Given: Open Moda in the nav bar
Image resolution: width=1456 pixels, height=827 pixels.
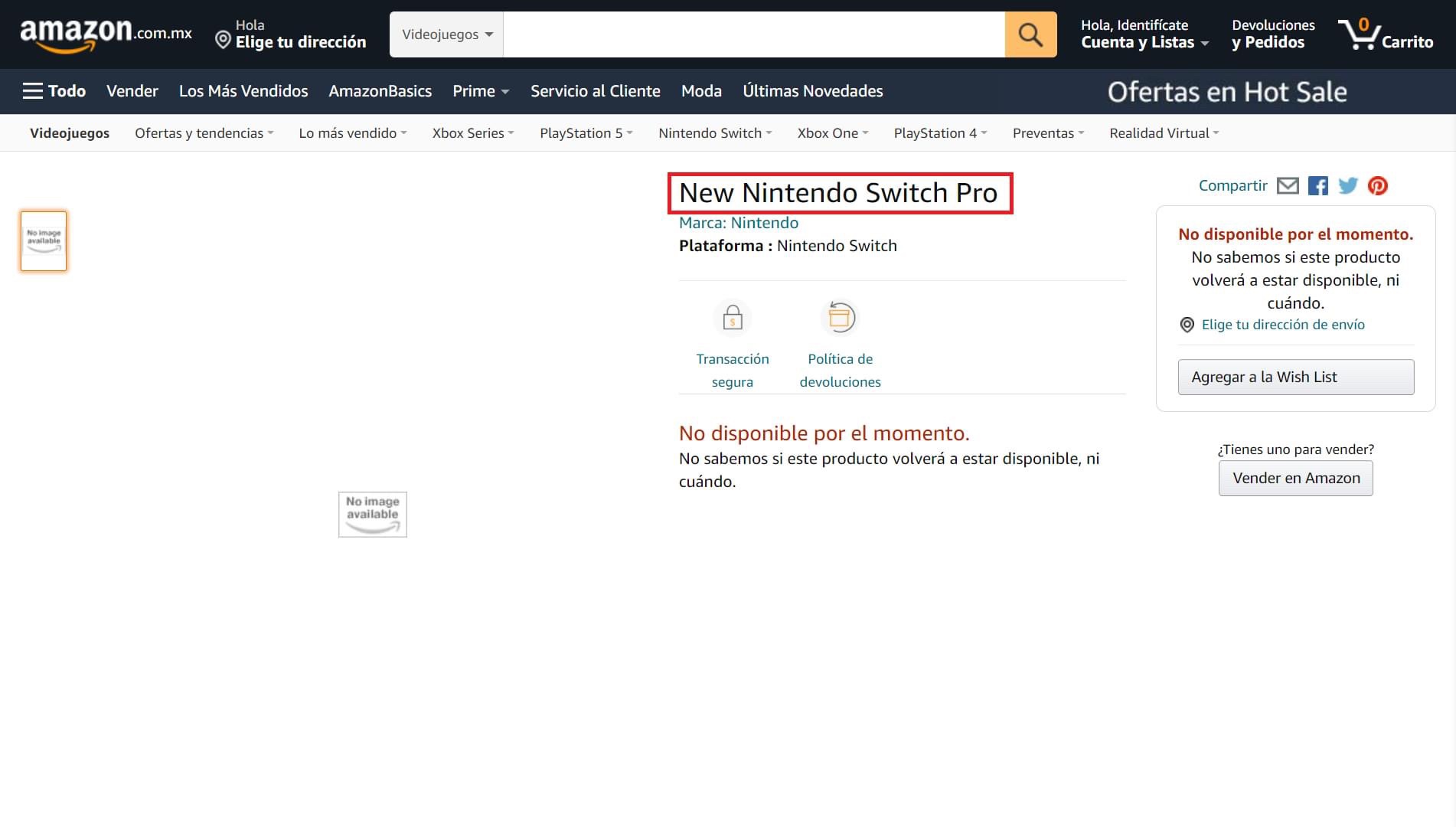Looking at the screenshot, I should 701,91.
